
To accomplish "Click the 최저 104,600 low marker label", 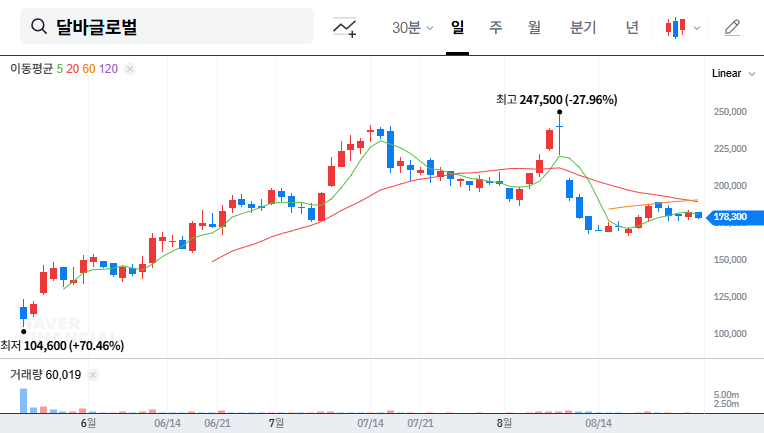I will point(62,346).
